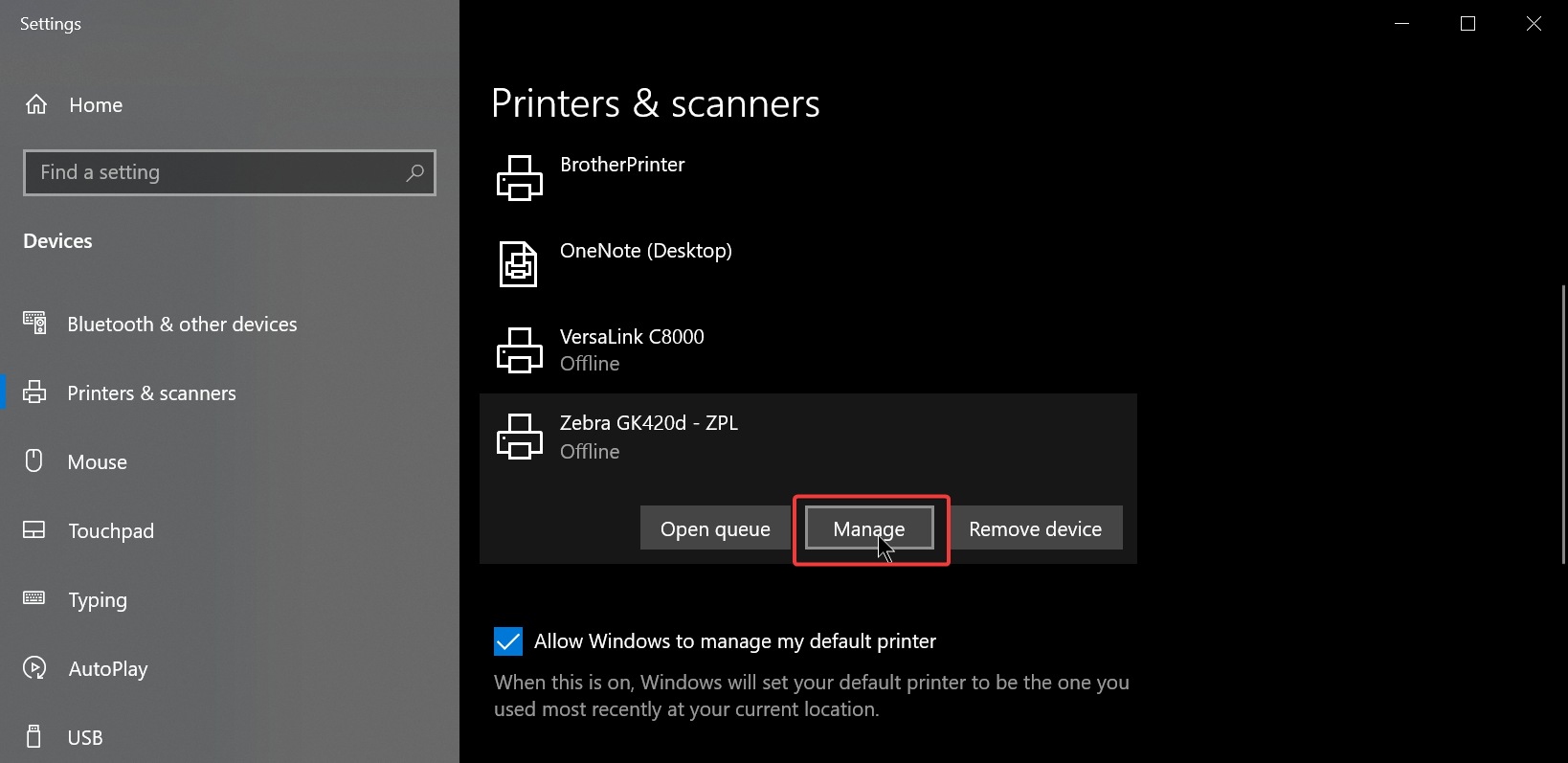The height and width of the screenshot is (763, 1568).
Task: Click the Printers & scanners sidebar icon
Action: [x=34, y=393]
